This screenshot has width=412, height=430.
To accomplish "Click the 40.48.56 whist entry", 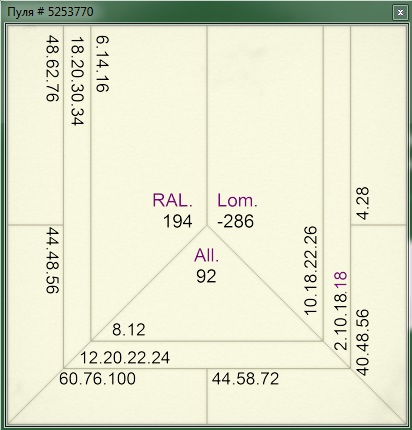I will tap(363, 342).
